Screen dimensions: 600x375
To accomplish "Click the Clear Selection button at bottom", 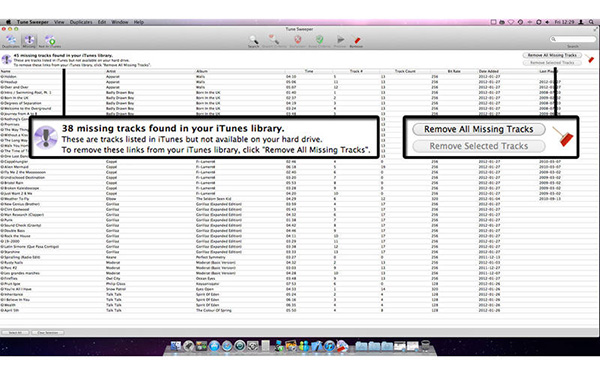I will (48, 333).
